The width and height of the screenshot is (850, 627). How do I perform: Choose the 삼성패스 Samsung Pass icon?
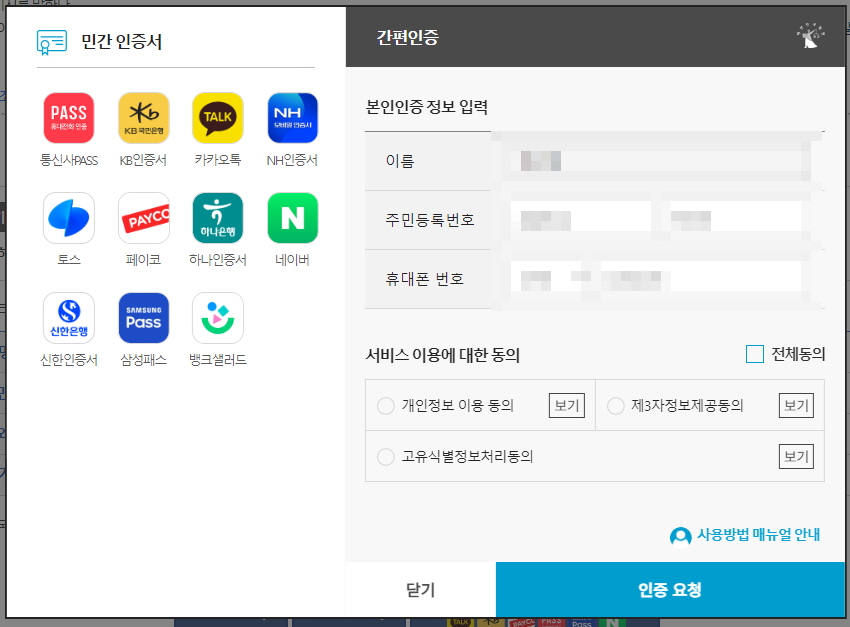click(x=144, y=318)
